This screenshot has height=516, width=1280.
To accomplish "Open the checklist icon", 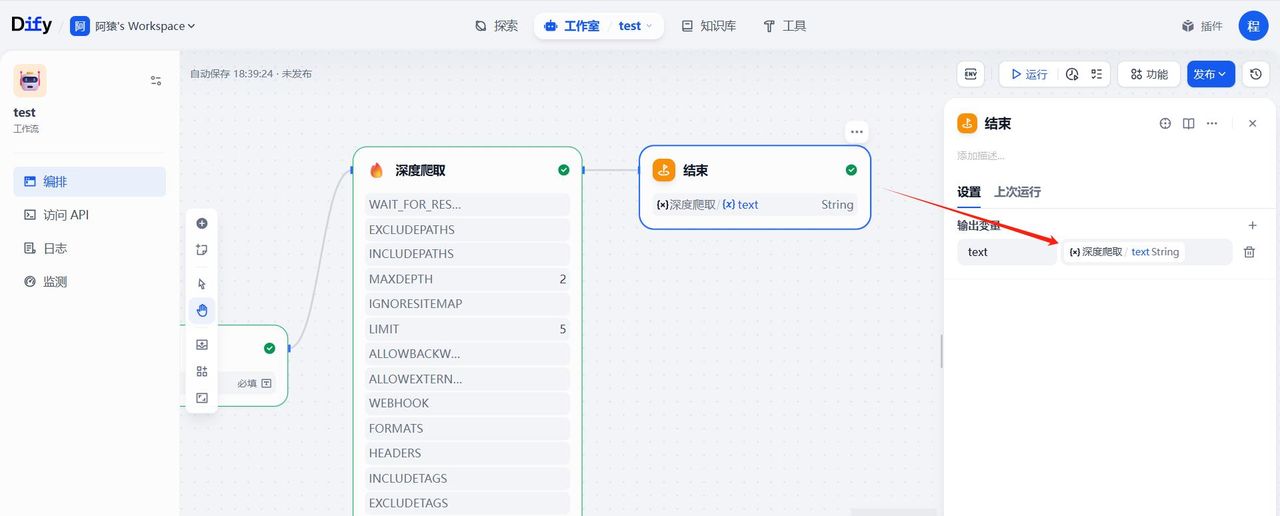I will coord(1097,74).
